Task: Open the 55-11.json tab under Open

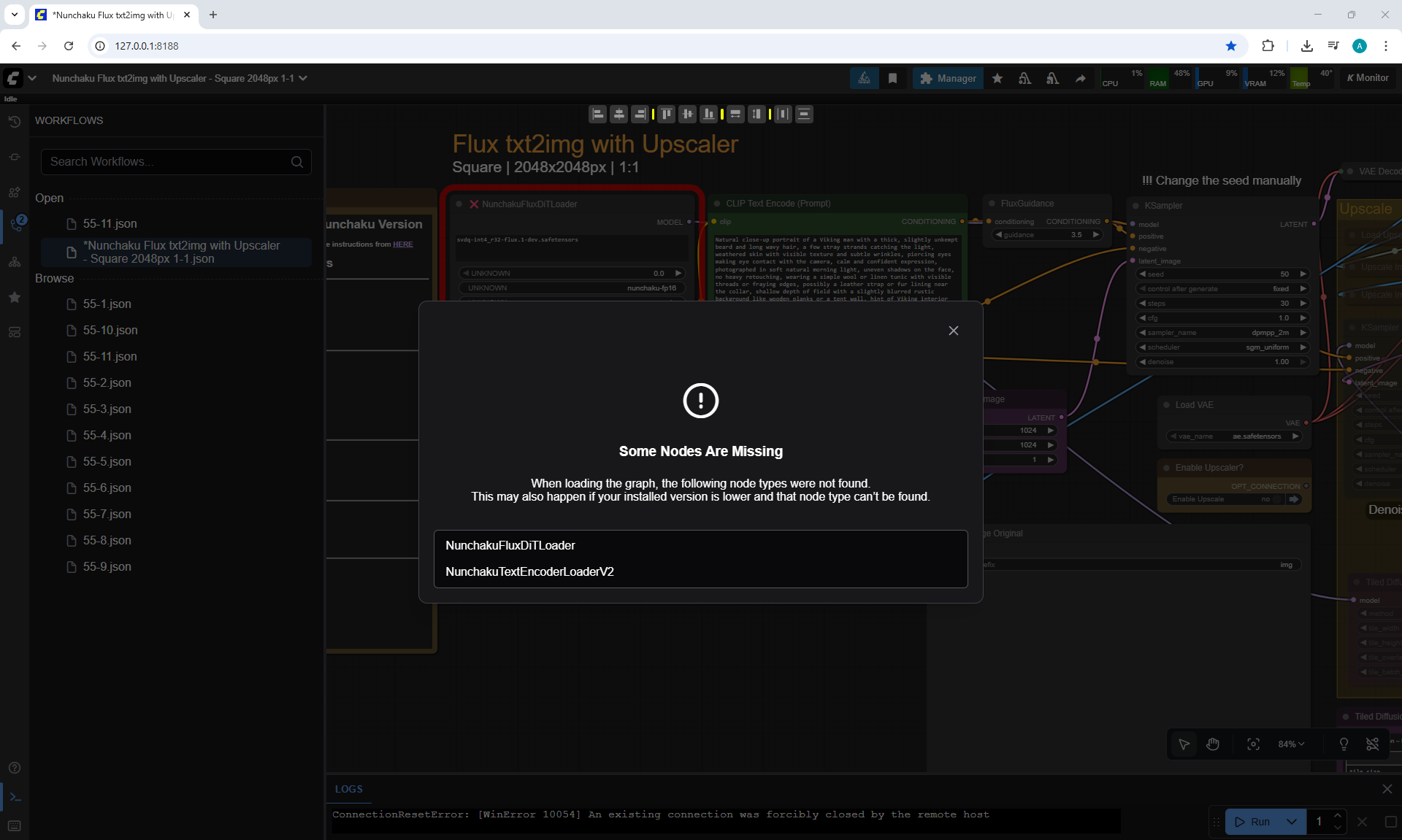Action: pyautogui.click(x=110, y=224)
